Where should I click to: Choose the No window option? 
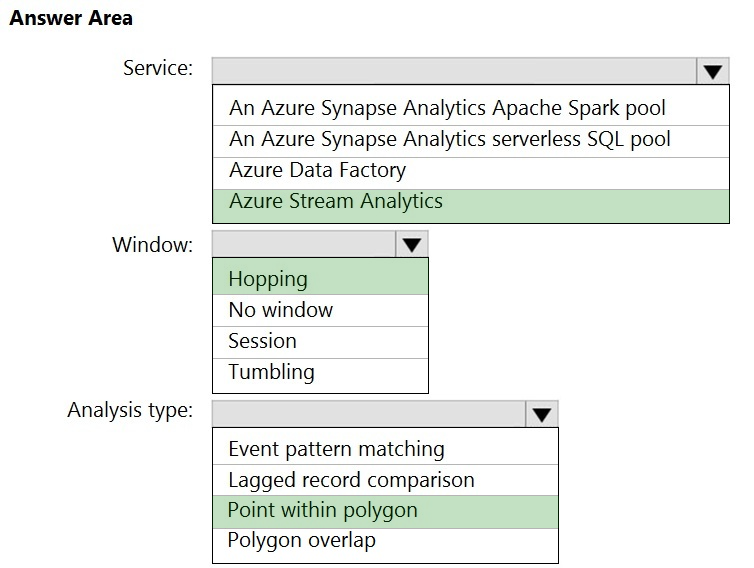(281, 310)
